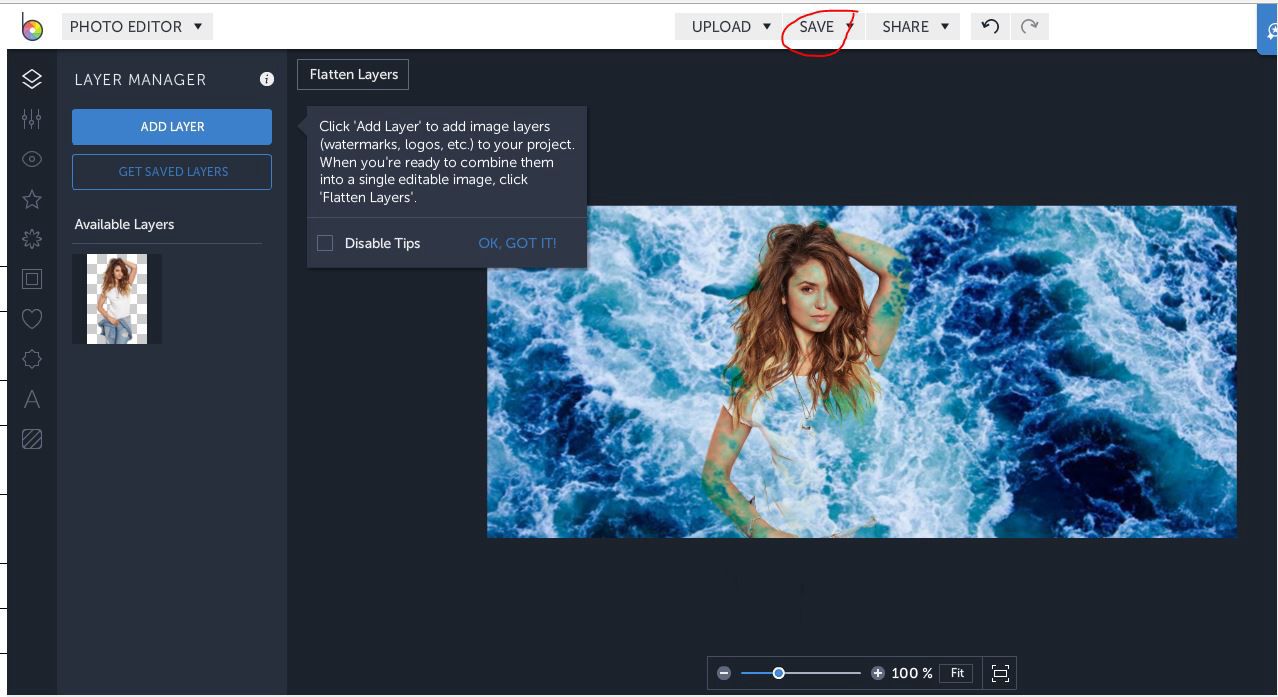Open the Overlays heart tool
This screenshot has width=1278, height=697.
coord(32,319)
